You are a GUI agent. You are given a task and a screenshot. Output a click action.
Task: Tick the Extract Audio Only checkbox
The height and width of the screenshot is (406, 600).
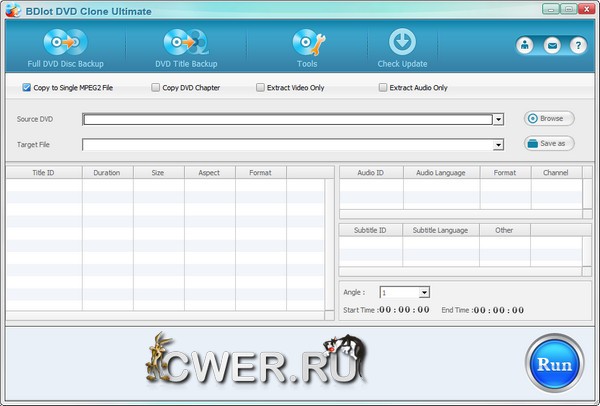point(383,88)
